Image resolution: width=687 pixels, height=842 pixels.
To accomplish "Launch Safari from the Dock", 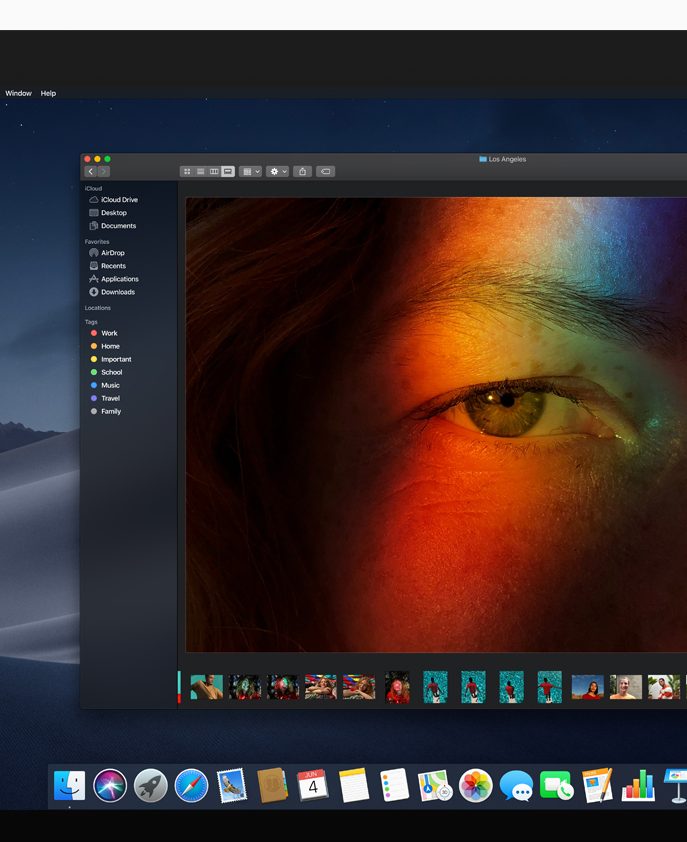I will (x=191, y=786).
